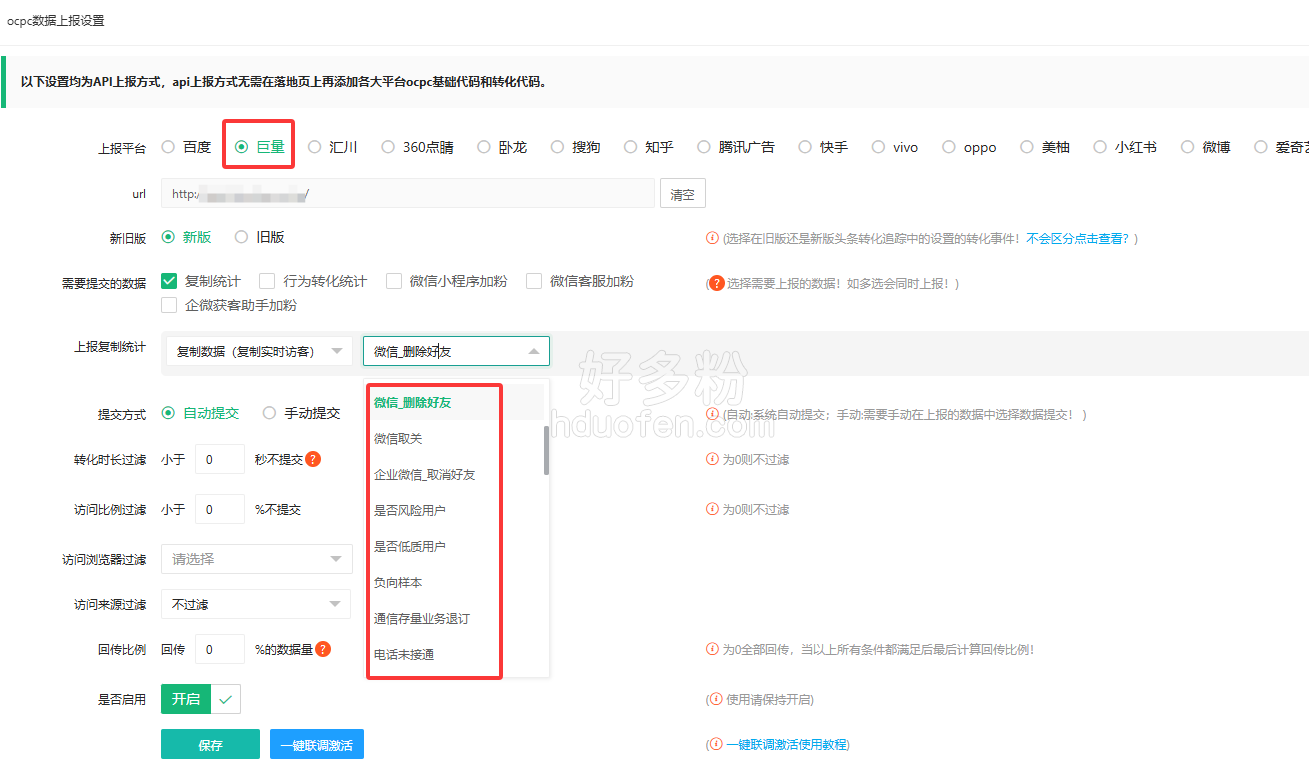This screenshot has height=782, width=1309.
Task: Open the 访问来源过滤 不过滤 dropdown
Action: [256, 604]
